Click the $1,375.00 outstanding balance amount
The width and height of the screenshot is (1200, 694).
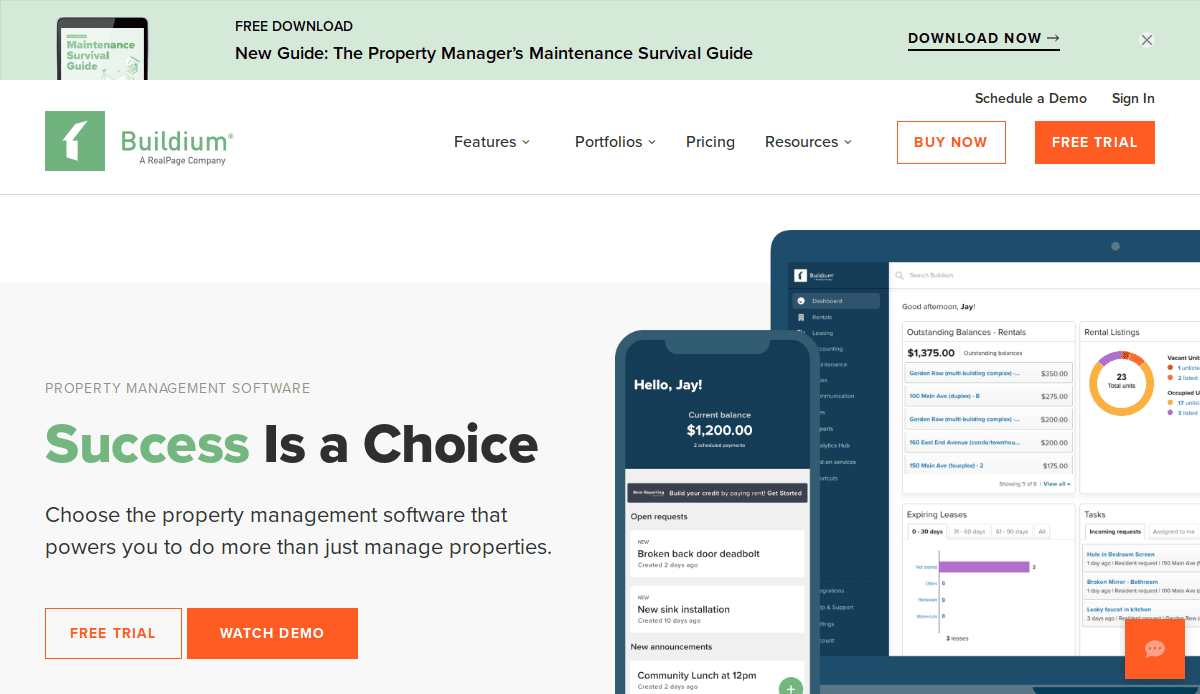click(x=931, y=353)
